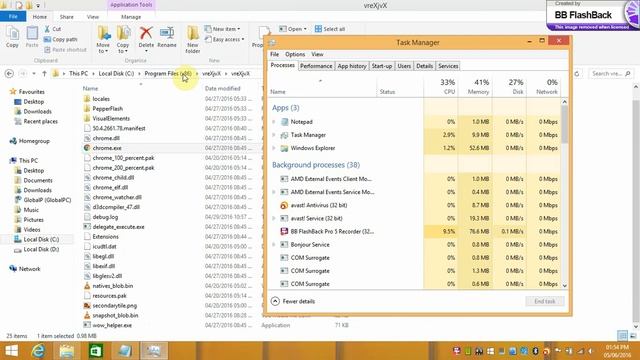Expand AMD External Events Service entry

274,192
